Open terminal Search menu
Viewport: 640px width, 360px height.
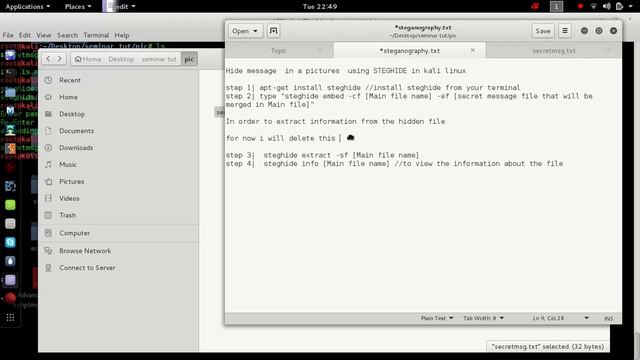click(67, 35)
